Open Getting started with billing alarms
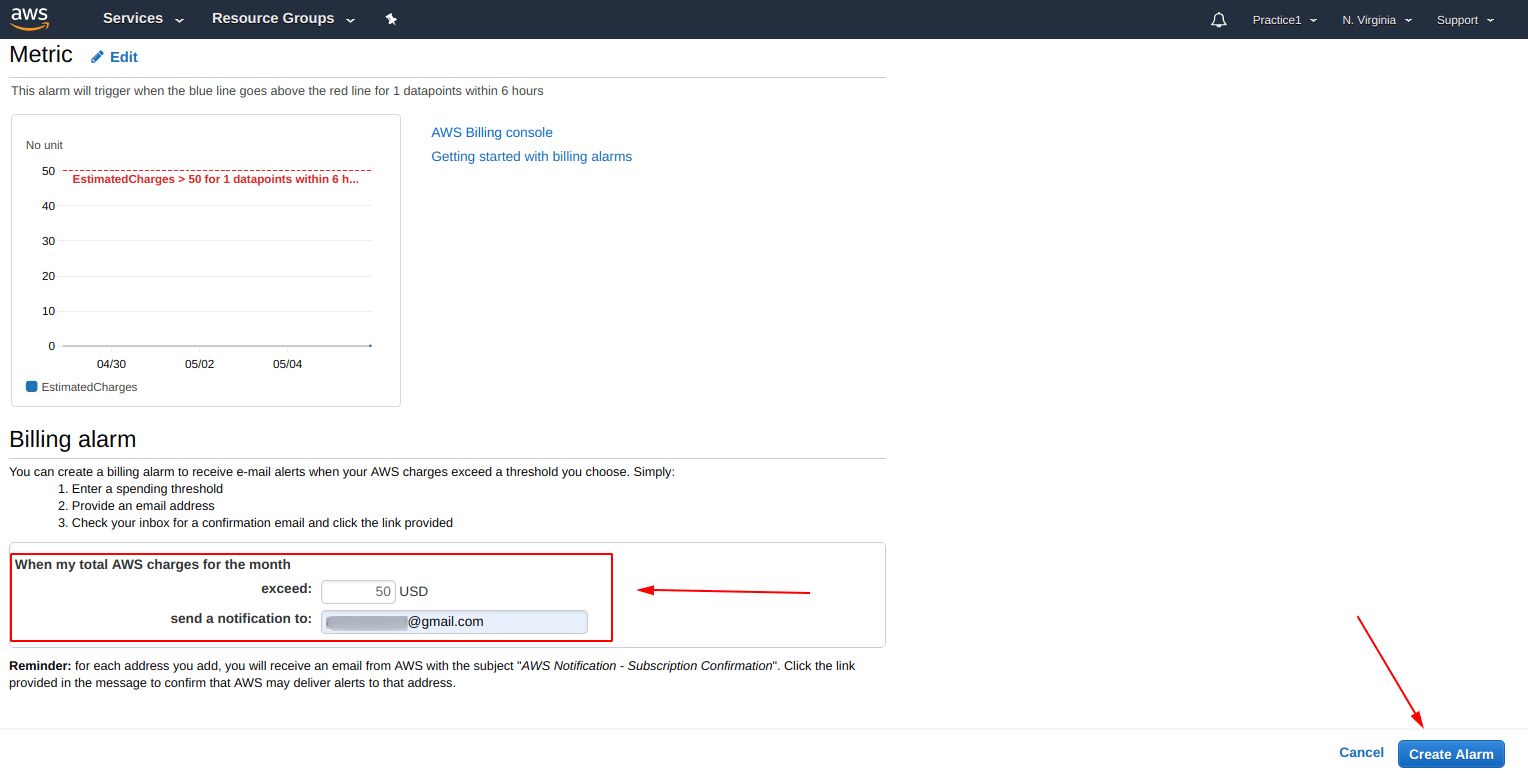Image resolution: width=1528 pixels, height=774 pixels. [531, 156]
